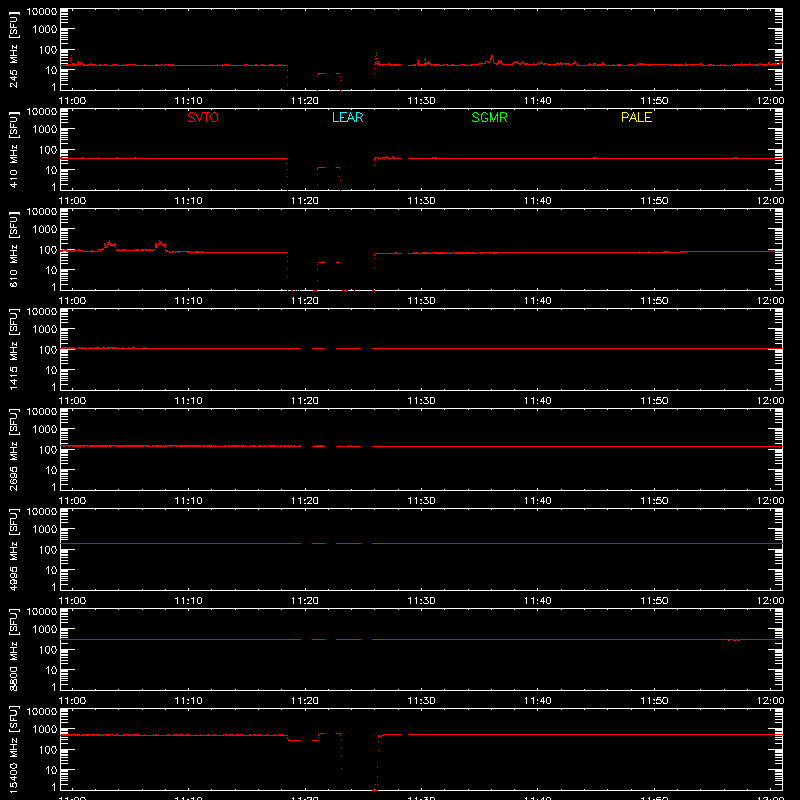Viewport: 800px width, 800px height.
Task: Select the 2695 MHz [SFU] axis label
Action: [x=13, y=449]
